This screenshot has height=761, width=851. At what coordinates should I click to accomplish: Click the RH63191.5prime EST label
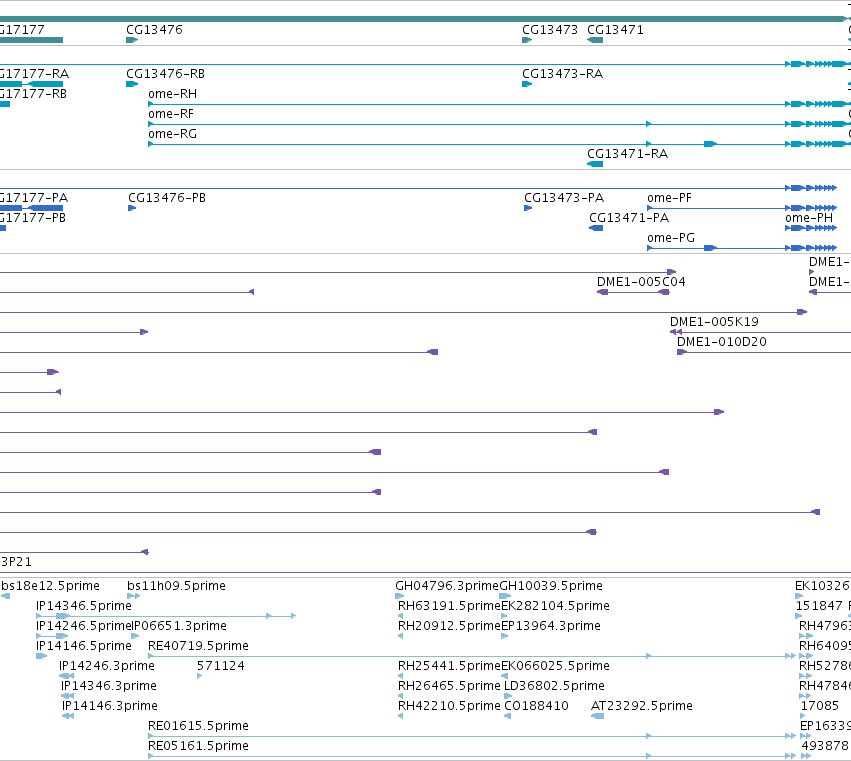449,606
